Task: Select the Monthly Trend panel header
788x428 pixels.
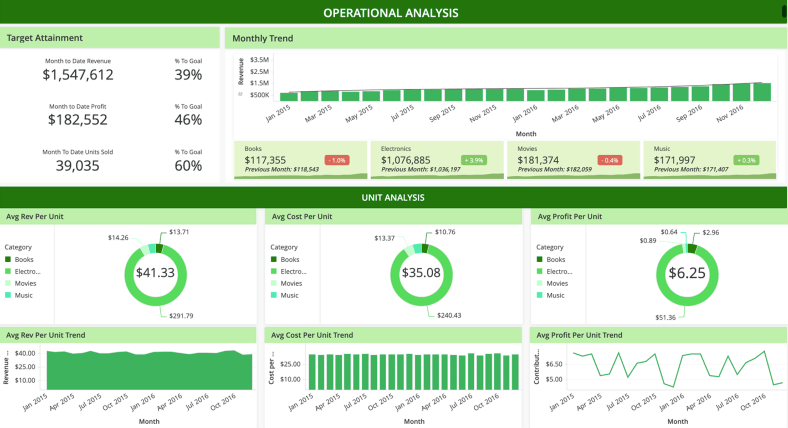Action: [263, 38]
